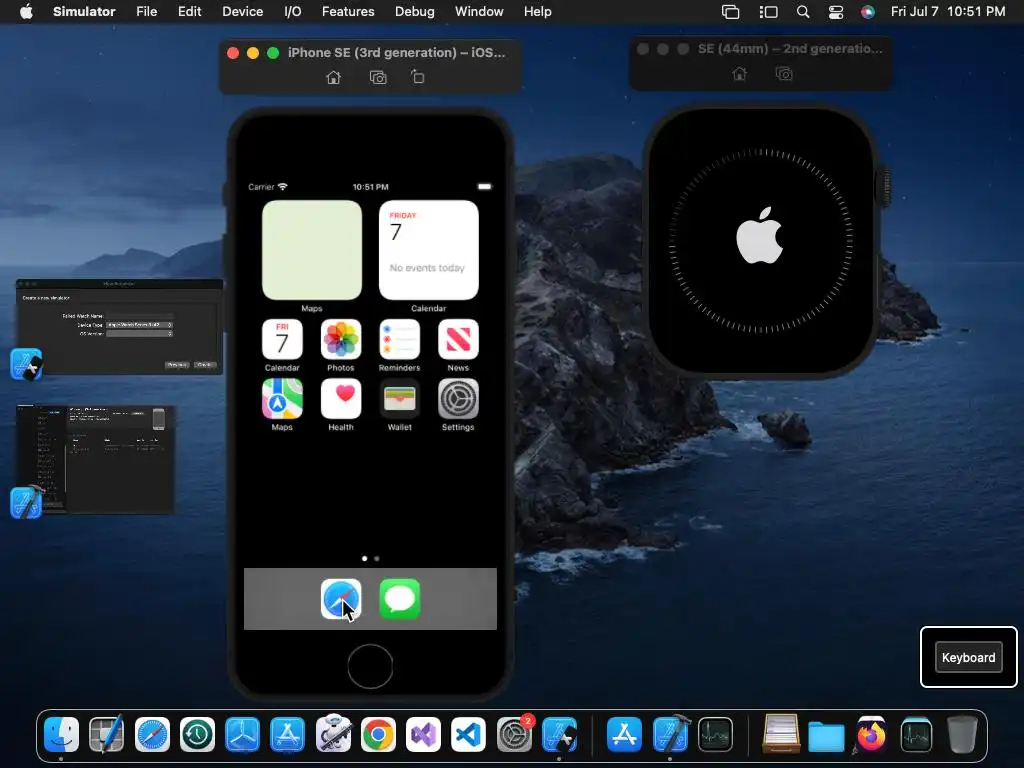Click the Screenshot icon in the Watch SE window
This screenshot has height=768, width=1024.
(x=784, y=74)
